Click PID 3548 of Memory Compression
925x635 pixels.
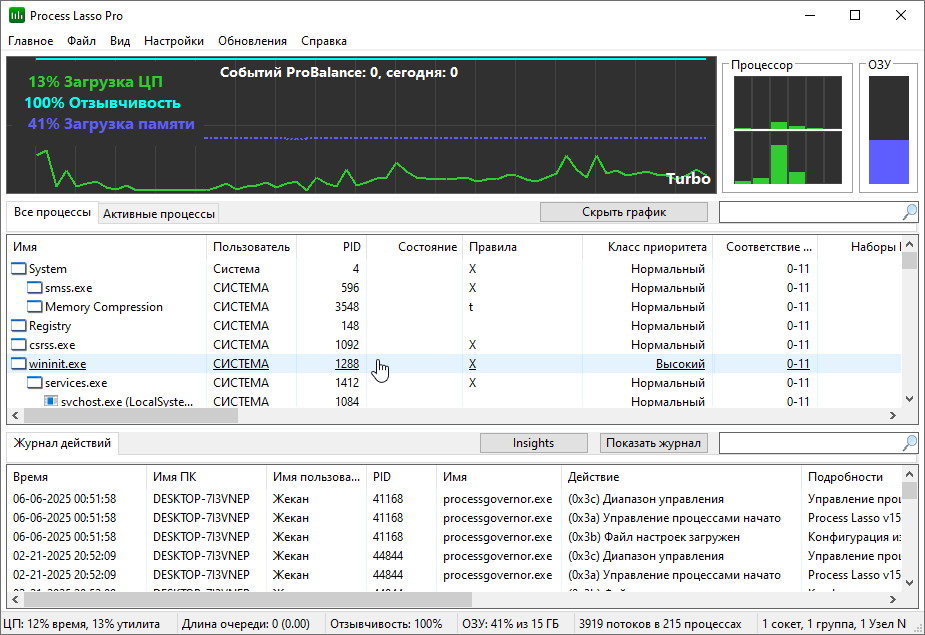click(x=347, y=307)
